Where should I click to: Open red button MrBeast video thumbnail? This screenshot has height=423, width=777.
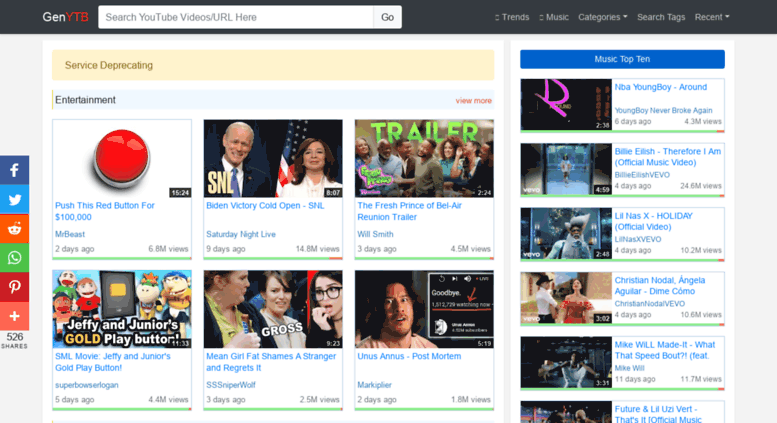[122, 159]
